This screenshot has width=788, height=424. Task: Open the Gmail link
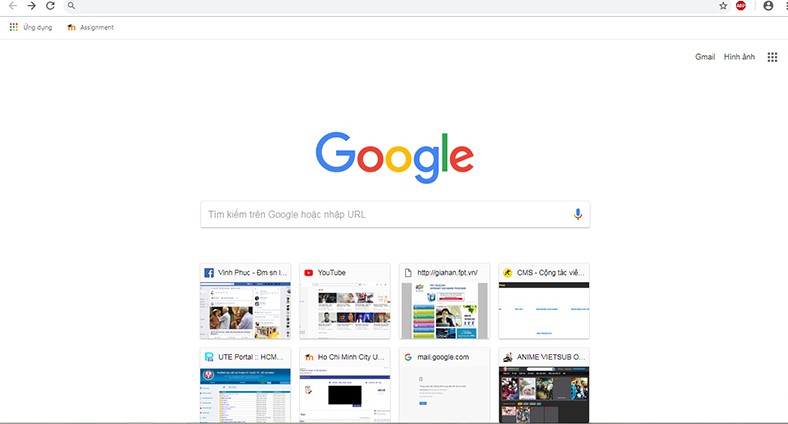[705, 57]
